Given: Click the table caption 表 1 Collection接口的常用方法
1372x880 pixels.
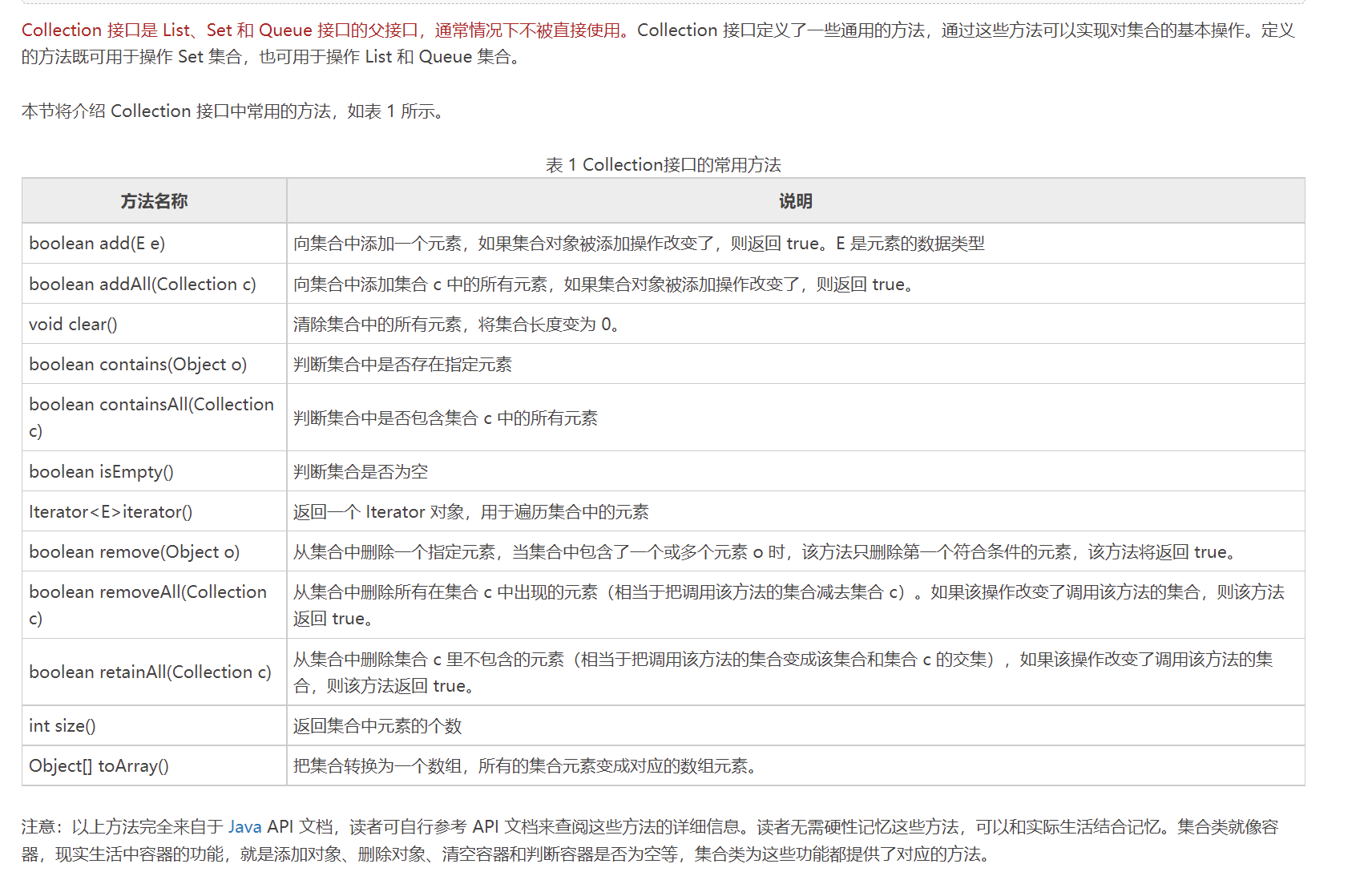Looking at the screenshot, I should [x=663, y=164].
